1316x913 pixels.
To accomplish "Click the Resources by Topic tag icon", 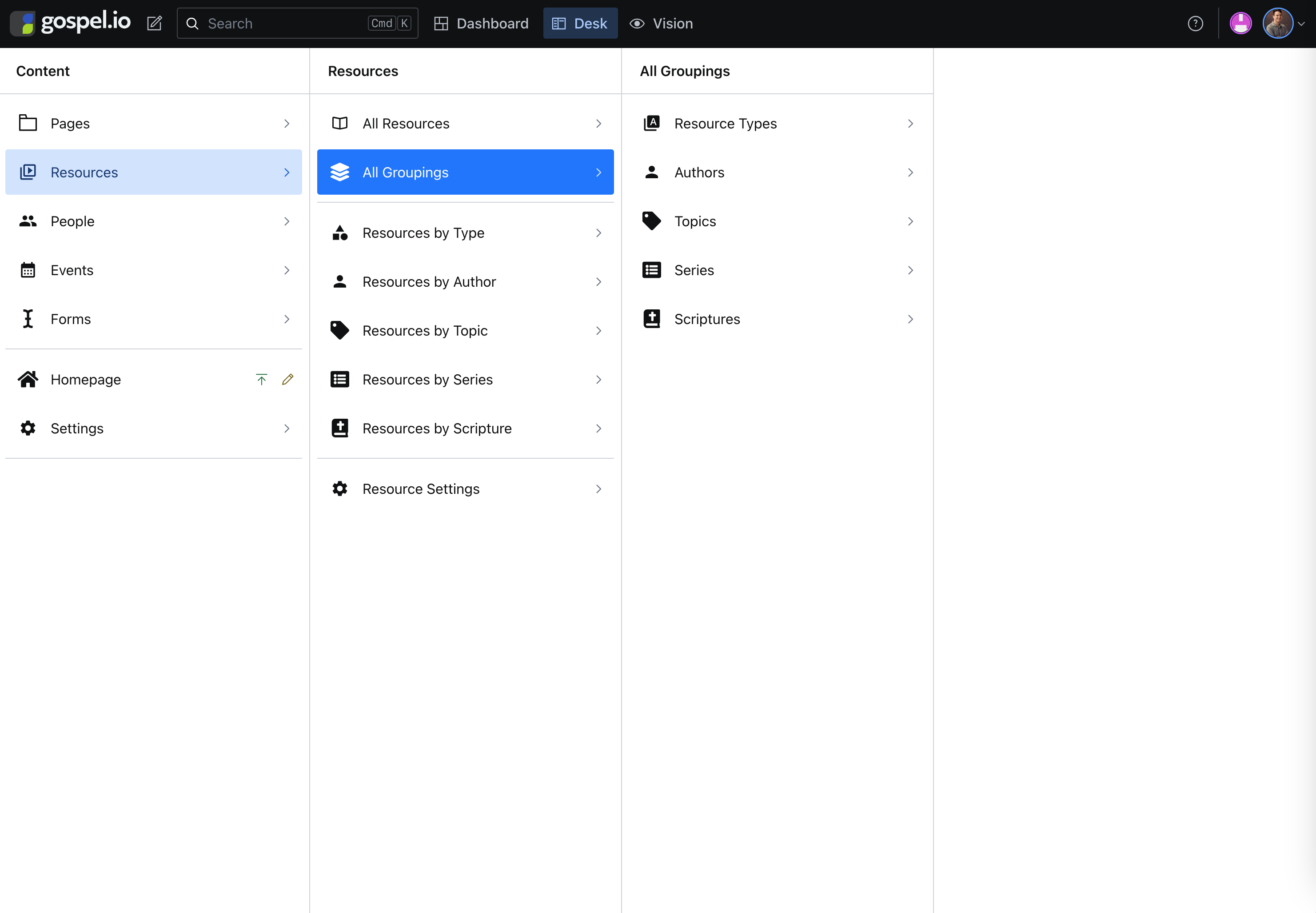I will [x=340, y=330].
